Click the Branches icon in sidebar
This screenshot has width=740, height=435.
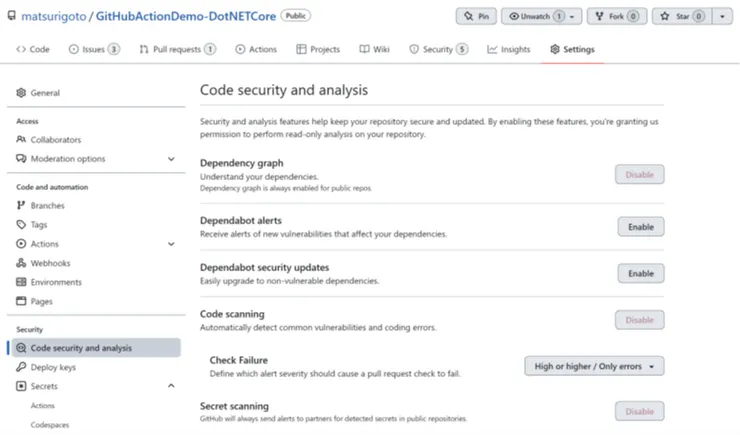pyautogui.click(x=22, y=206)
